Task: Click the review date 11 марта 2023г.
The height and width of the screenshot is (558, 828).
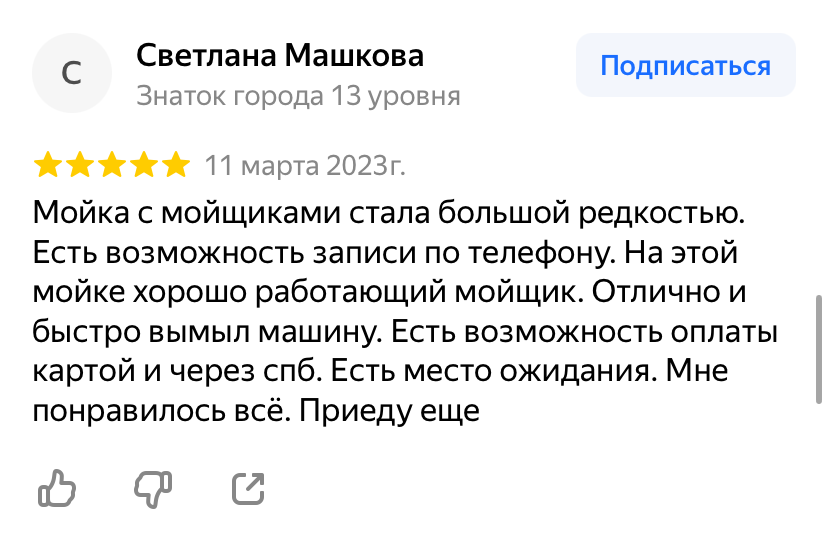Action: pyautogui.click(x=305, y=164)
